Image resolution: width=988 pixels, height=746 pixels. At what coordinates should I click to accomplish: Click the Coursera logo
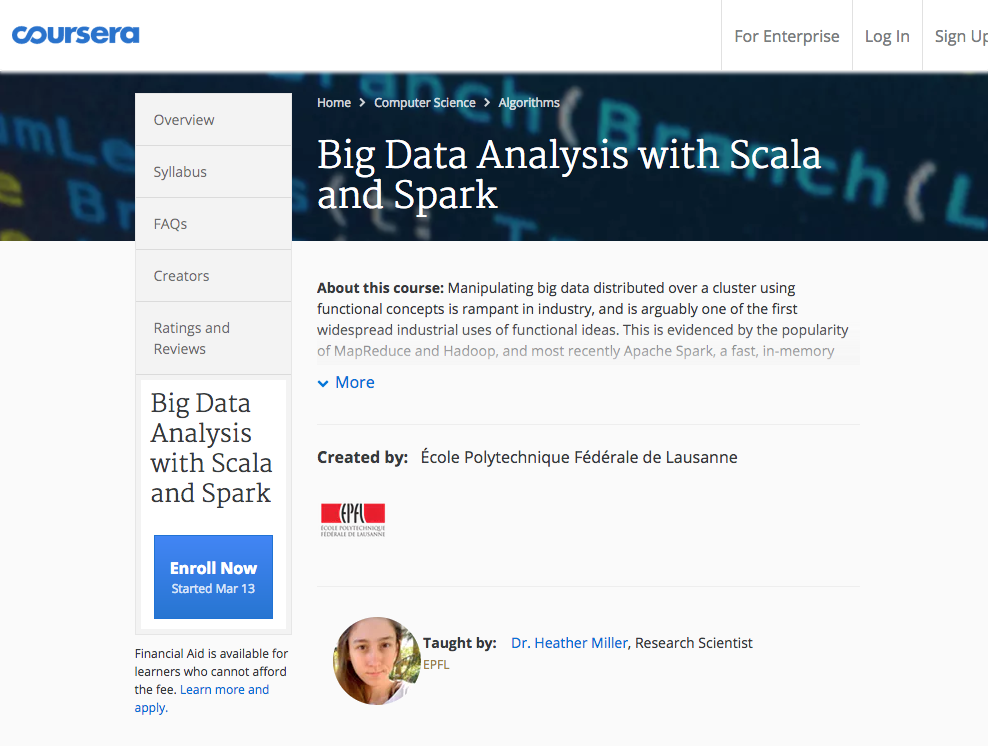[76, 35]
